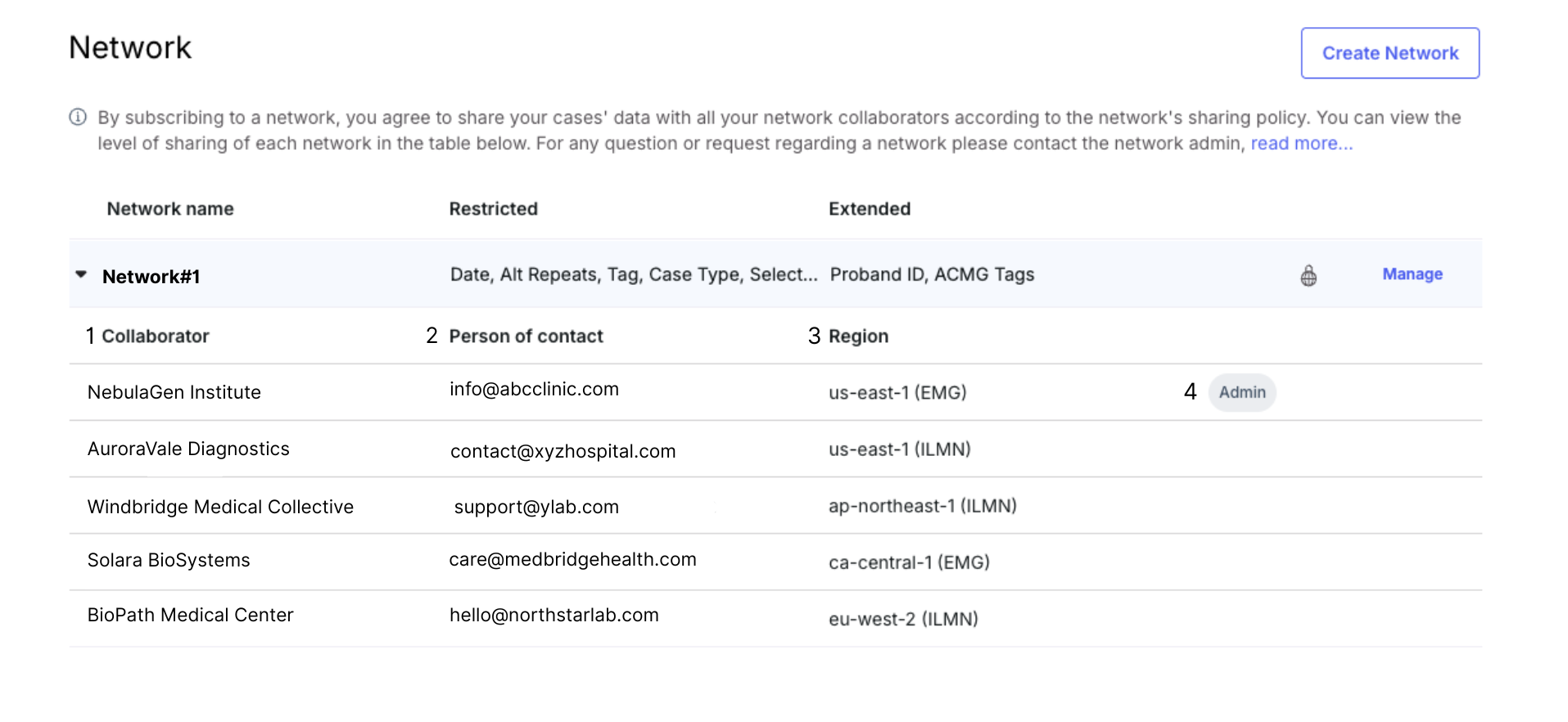The height and width of the screenshot is (722, 1568).
Task: Select the Solara BioSystems row
Action: [x=169, y=561]
